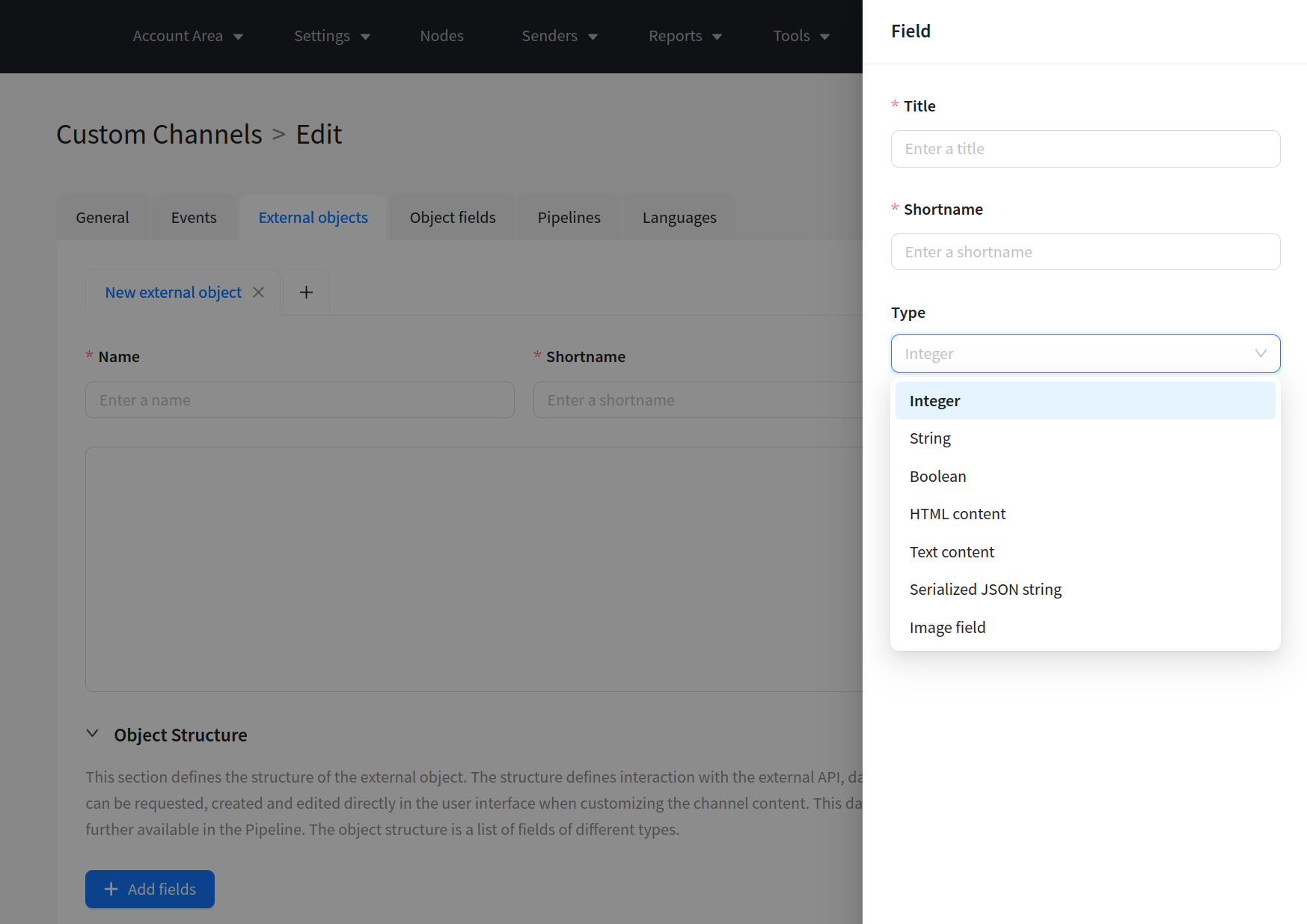The width and height of the screenshot is (1307, 924).
Task: Select the External objects tab
Action: [313, 218]
